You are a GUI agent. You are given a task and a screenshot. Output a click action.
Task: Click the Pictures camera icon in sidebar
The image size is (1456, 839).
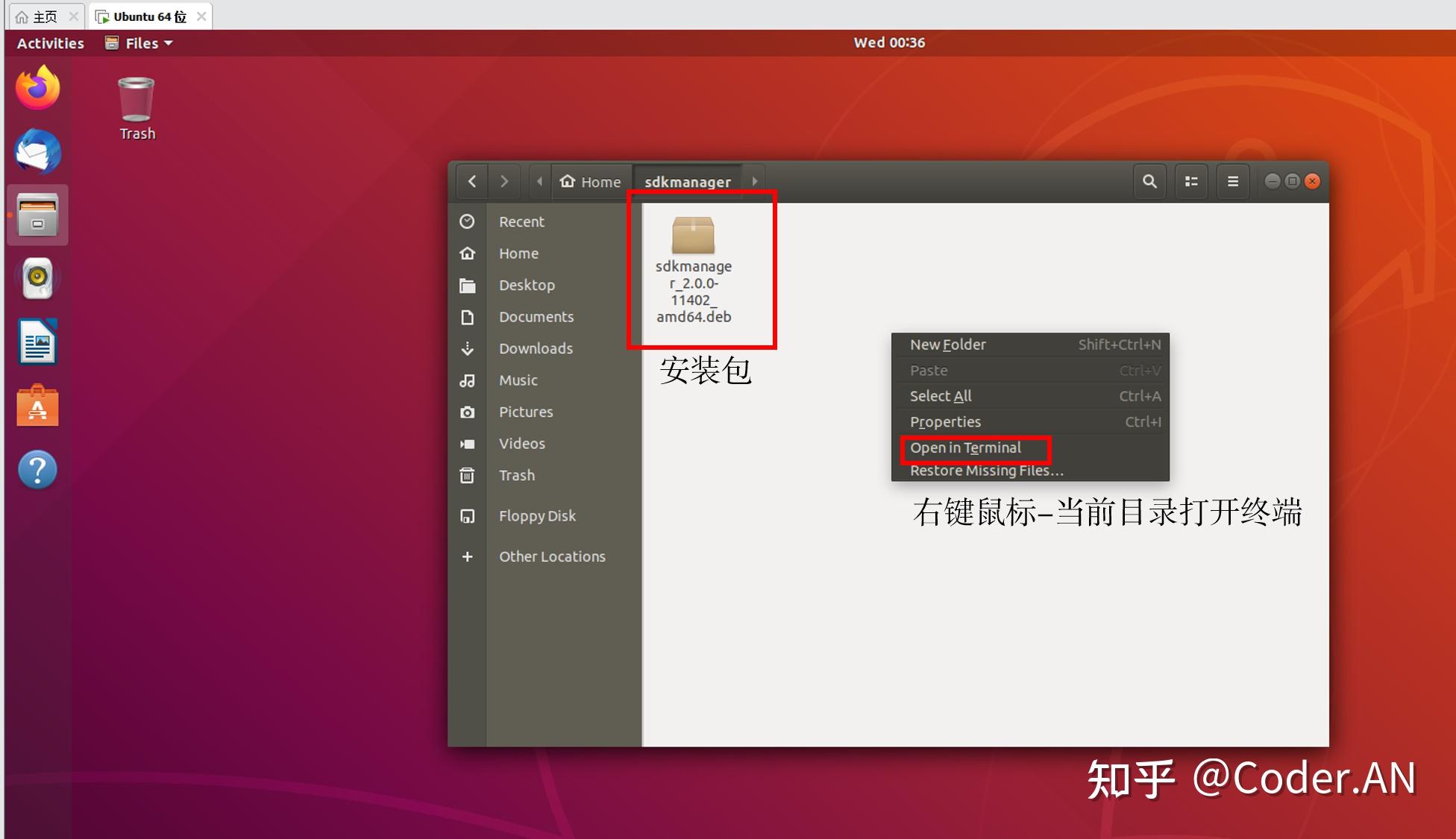(467, 412)
